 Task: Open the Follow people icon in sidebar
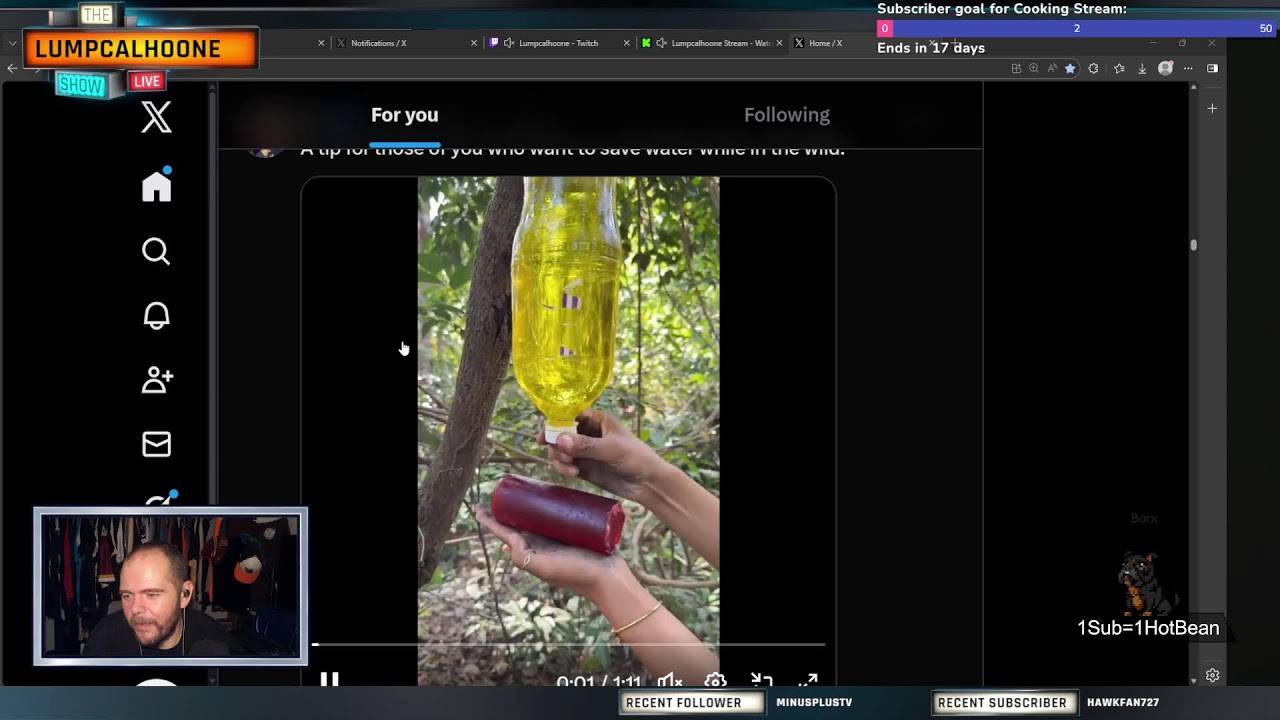[x=157, y=379]
